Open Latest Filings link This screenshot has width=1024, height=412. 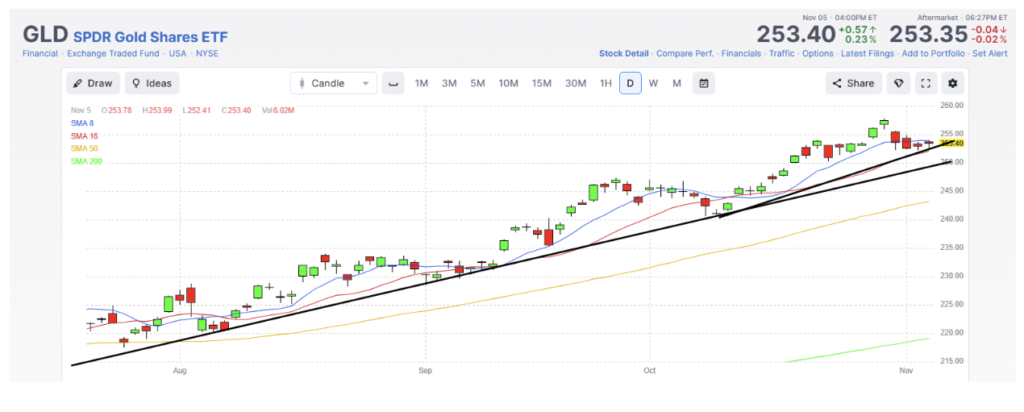pyautogui.click(x=867, y=54)
